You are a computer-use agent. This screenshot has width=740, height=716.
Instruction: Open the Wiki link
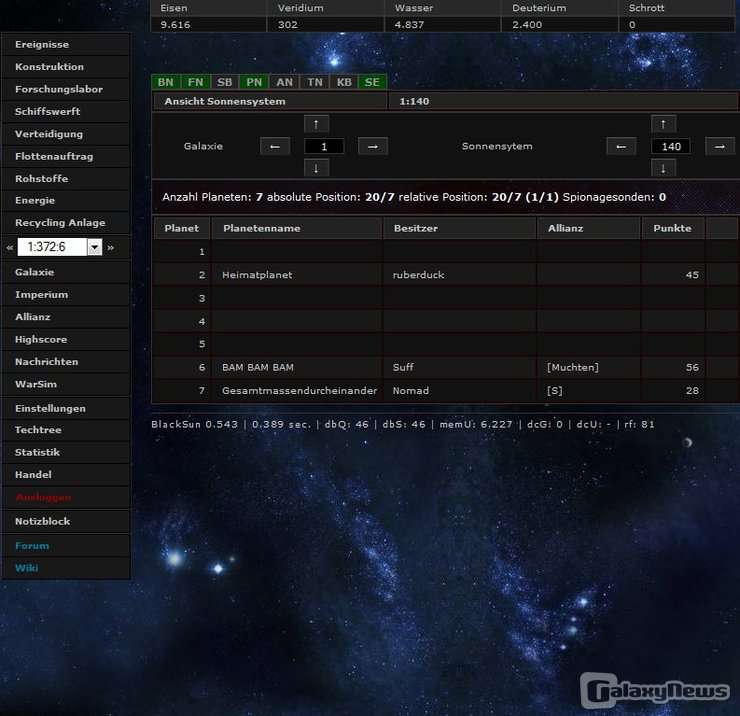click(x=26, y=568)
